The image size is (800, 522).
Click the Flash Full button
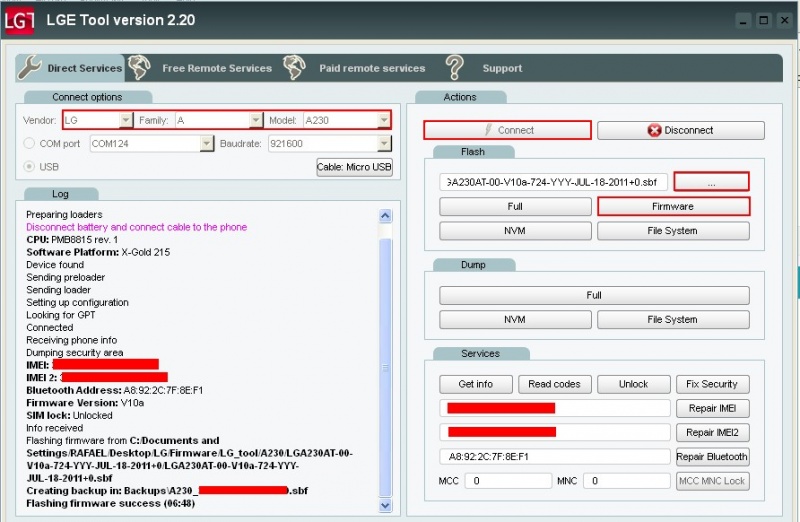click(x=515, y=206)
